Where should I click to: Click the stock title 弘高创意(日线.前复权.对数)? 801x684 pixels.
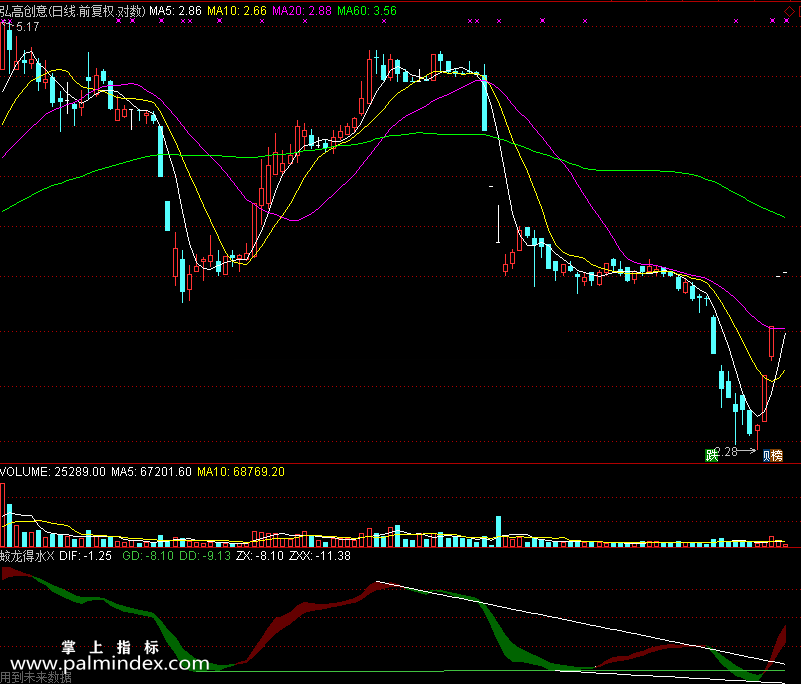click(73, 11)
